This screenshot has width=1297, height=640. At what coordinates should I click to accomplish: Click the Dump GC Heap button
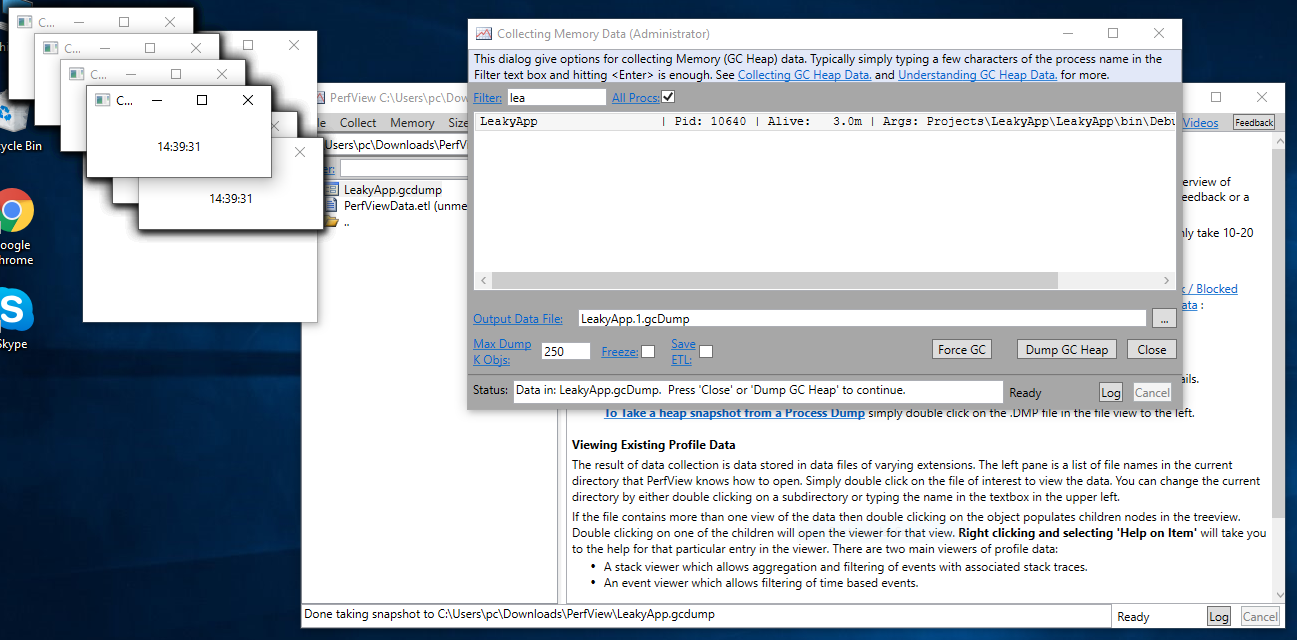1067,349
